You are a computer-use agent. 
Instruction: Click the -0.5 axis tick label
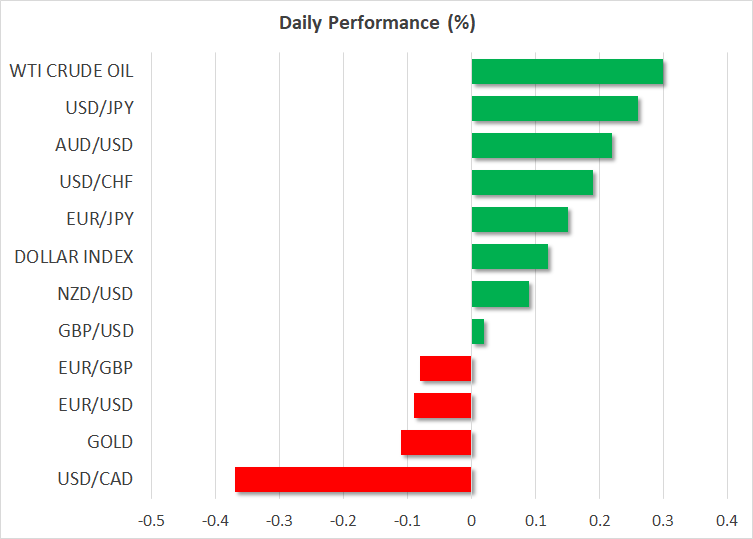point(151,520)
